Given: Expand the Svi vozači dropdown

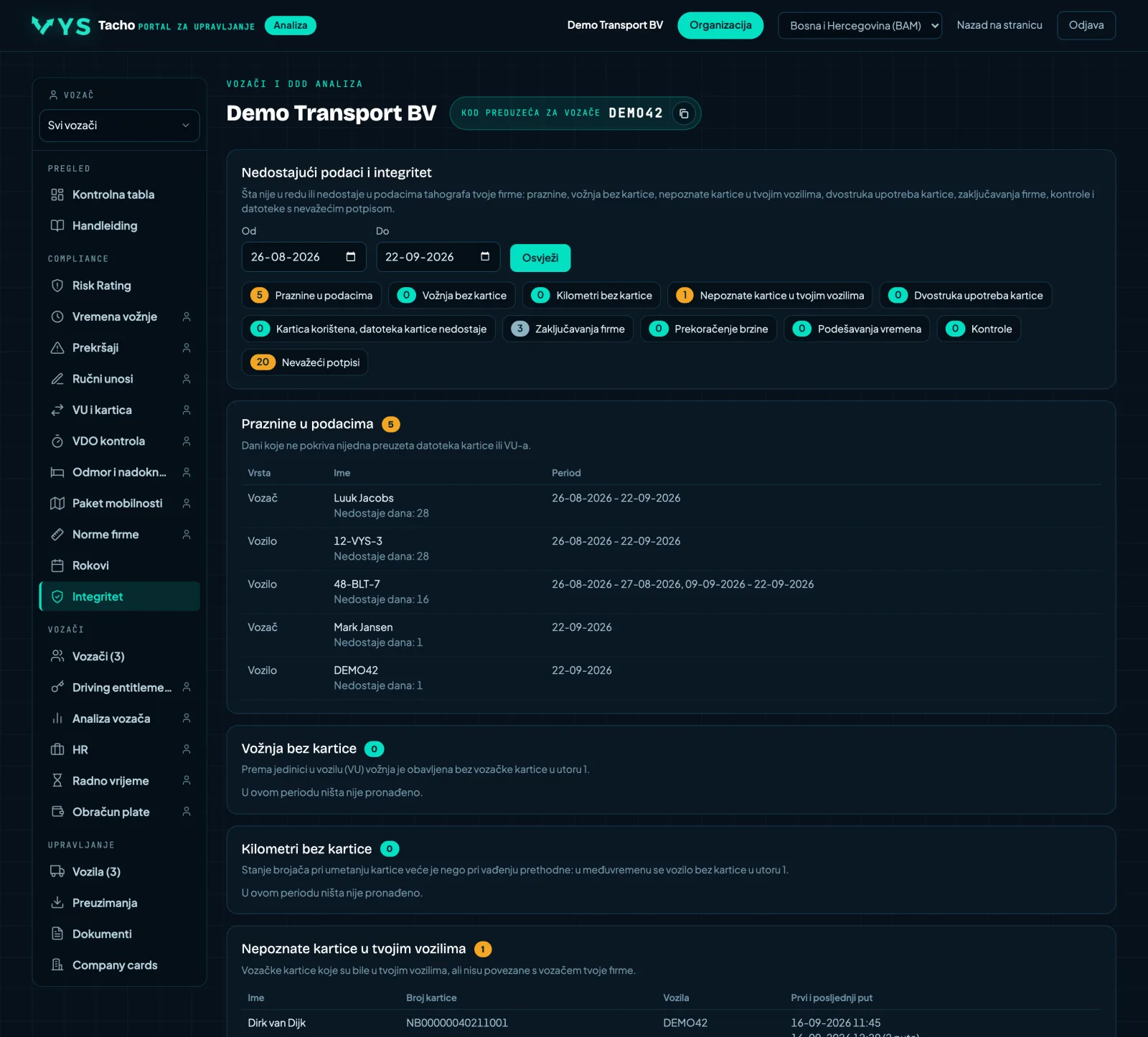Looking at the screenshot, I should 119,126.
